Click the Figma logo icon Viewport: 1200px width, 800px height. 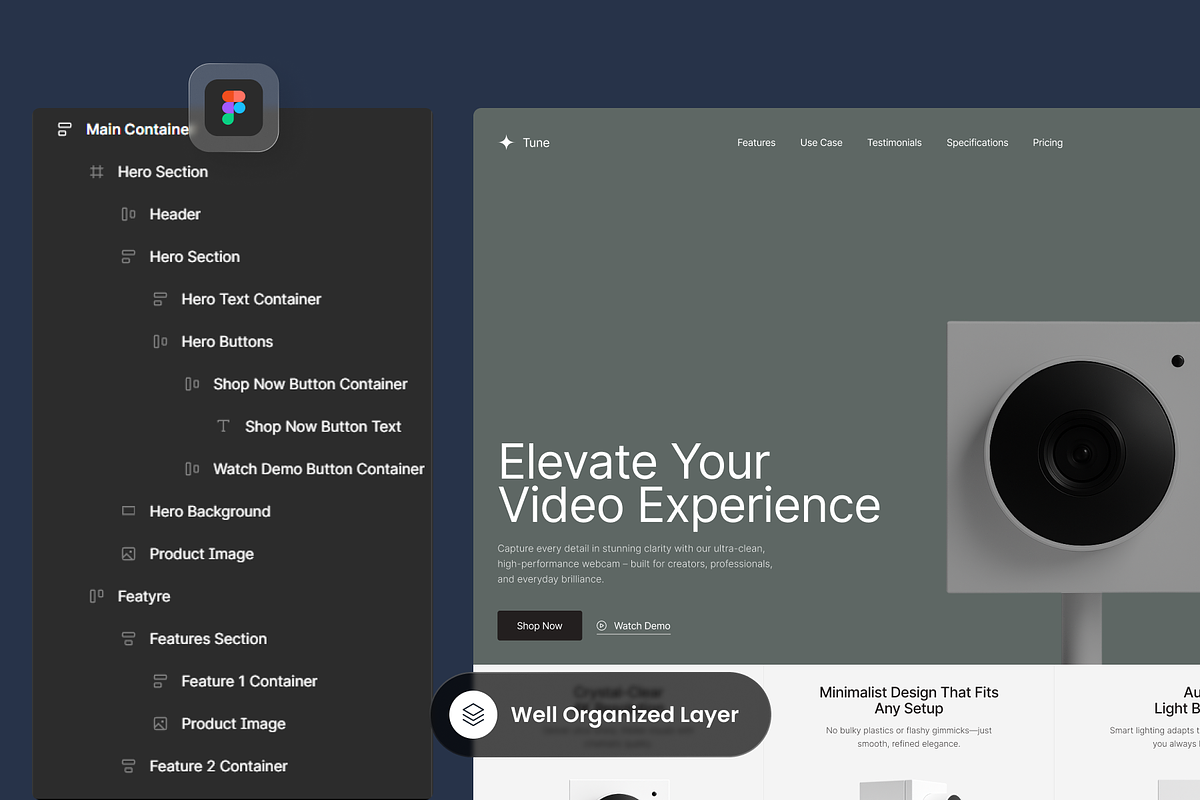(233, 108)
